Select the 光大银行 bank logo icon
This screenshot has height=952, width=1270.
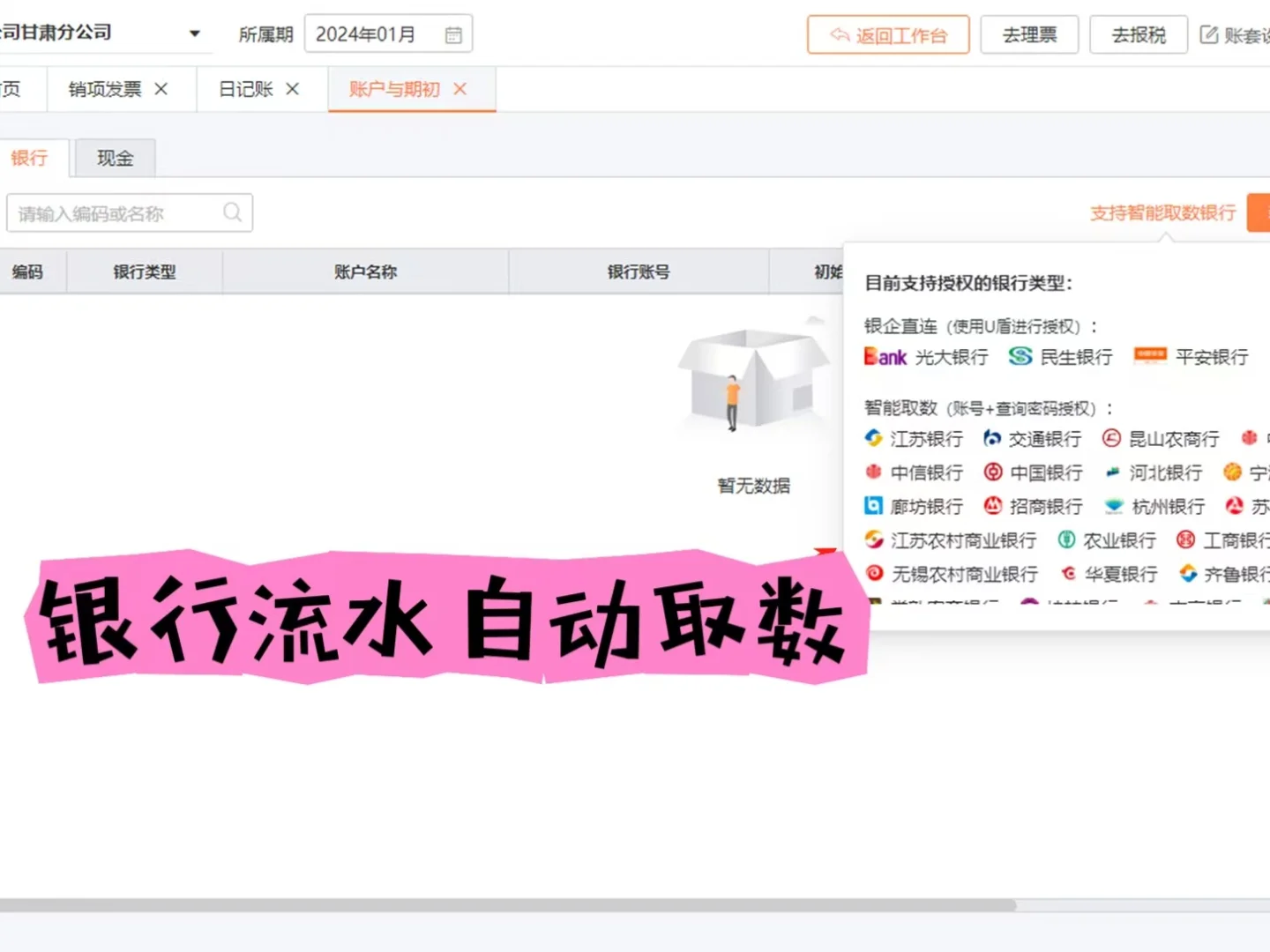tap(885, 356)
